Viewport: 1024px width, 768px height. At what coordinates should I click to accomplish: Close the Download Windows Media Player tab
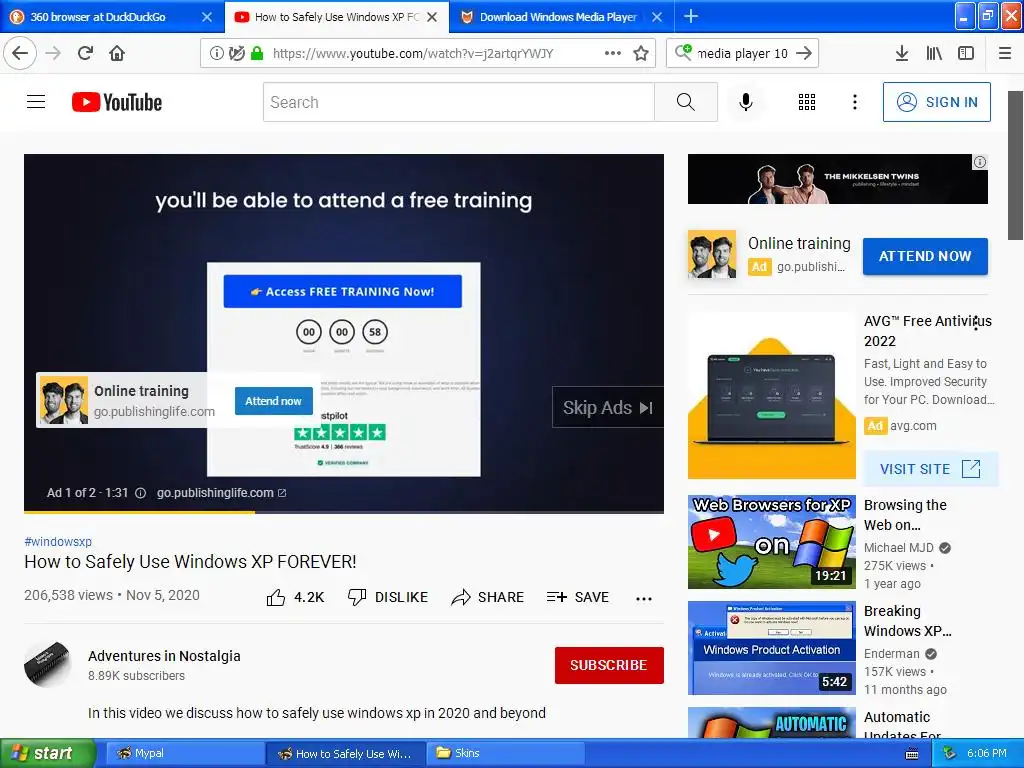click(x=658, y=17)
